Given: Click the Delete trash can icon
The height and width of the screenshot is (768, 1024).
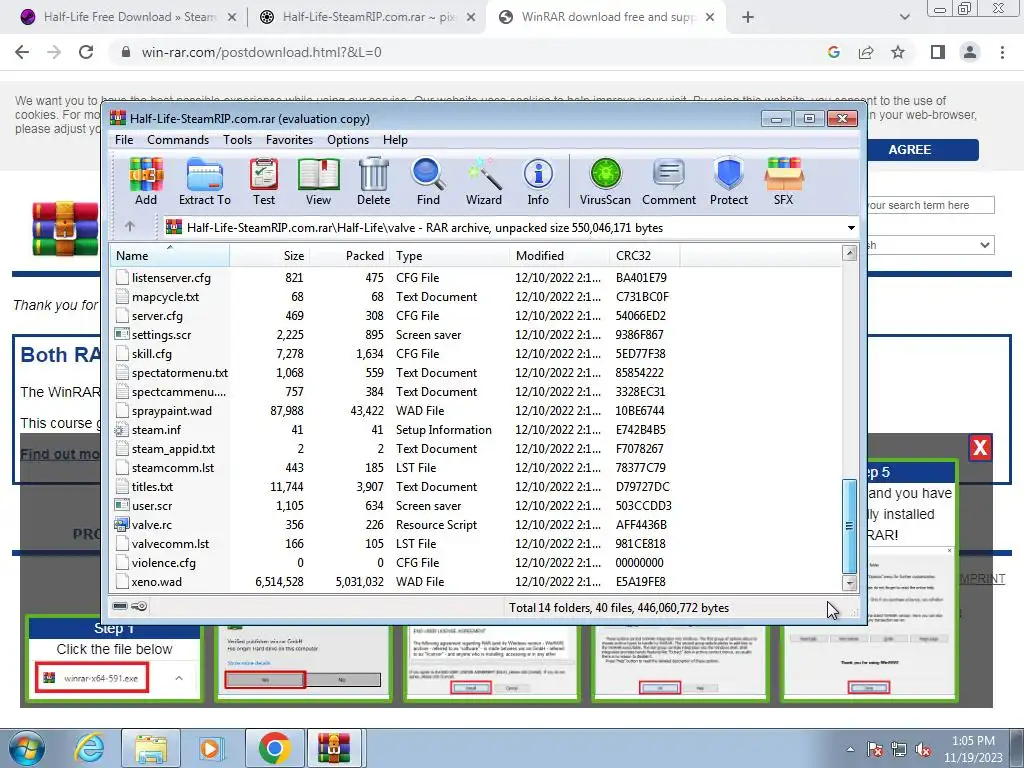Looking at the screenshot, I should point(374,182).
